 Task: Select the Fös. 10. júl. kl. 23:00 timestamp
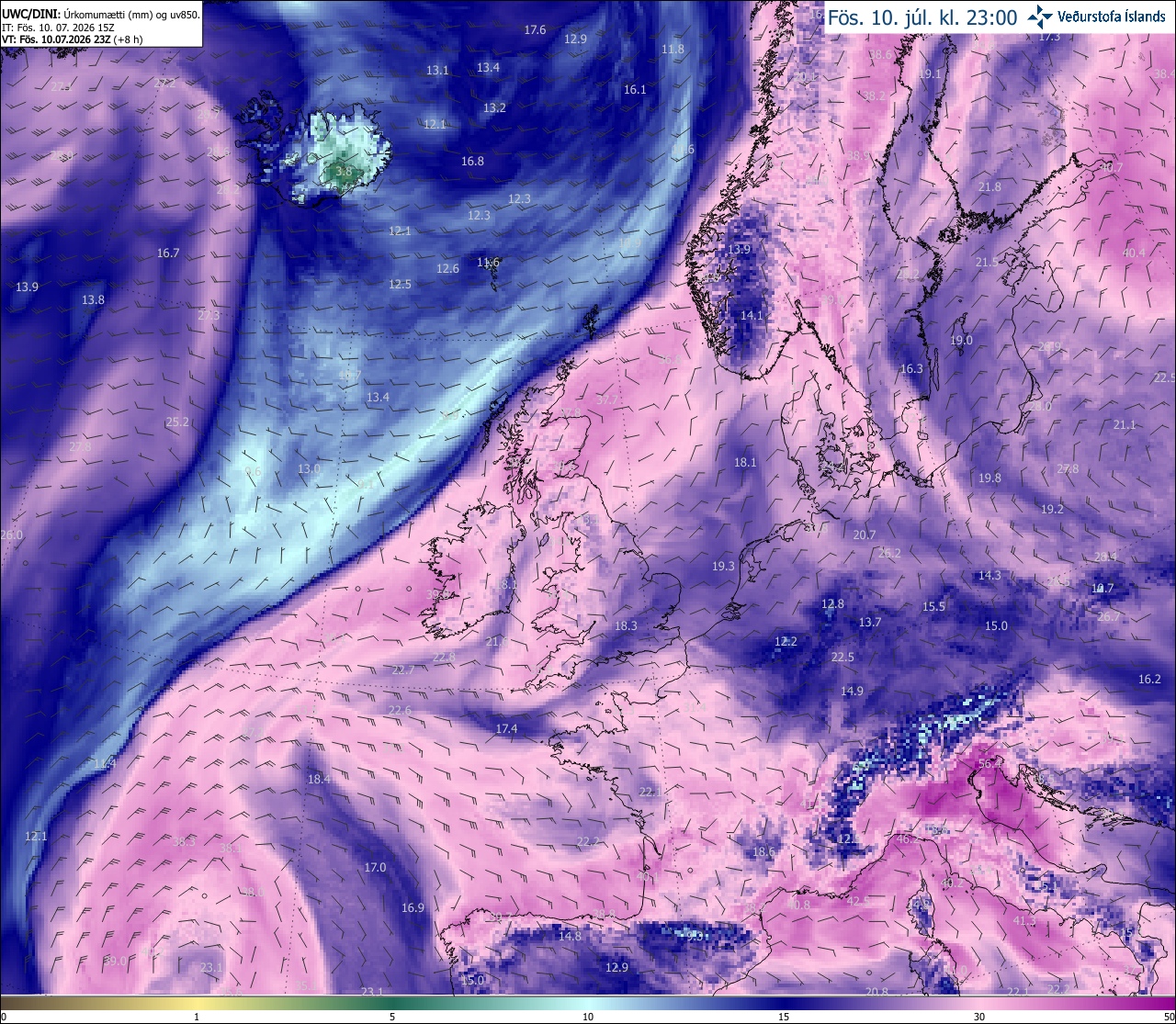click(x=922, y=17)
